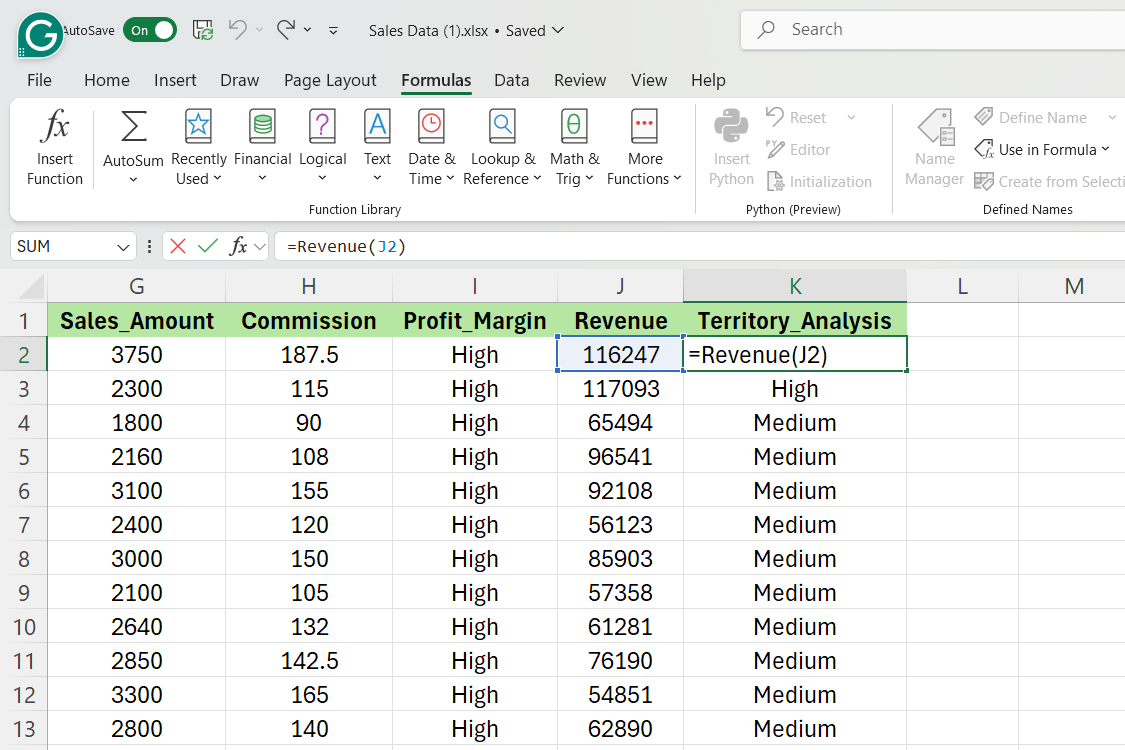The width and height of the screenshot is (1125, 750).
Task: Open Text functions icon
Action: coord(377,126)
